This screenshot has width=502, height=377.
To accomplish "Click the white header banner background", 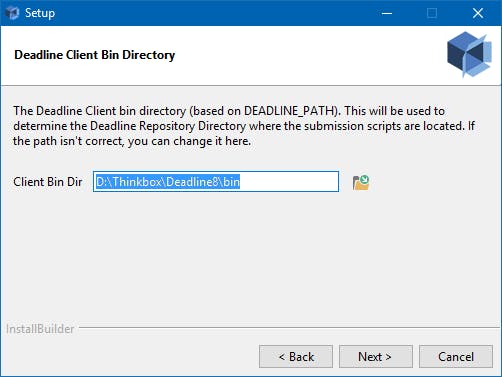I will tap(300, 55).
